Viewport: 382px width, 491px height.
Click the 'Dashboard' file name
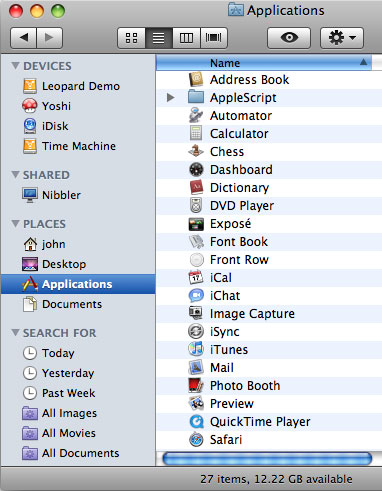(x=241, y=170)
